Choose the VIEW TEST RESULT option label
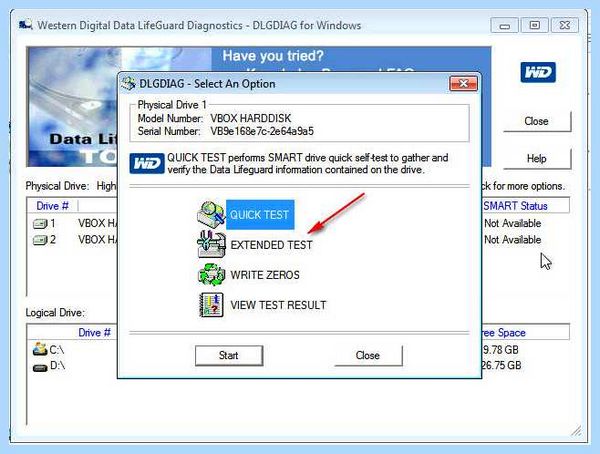 pyautogui.click(x=278, y=305)
